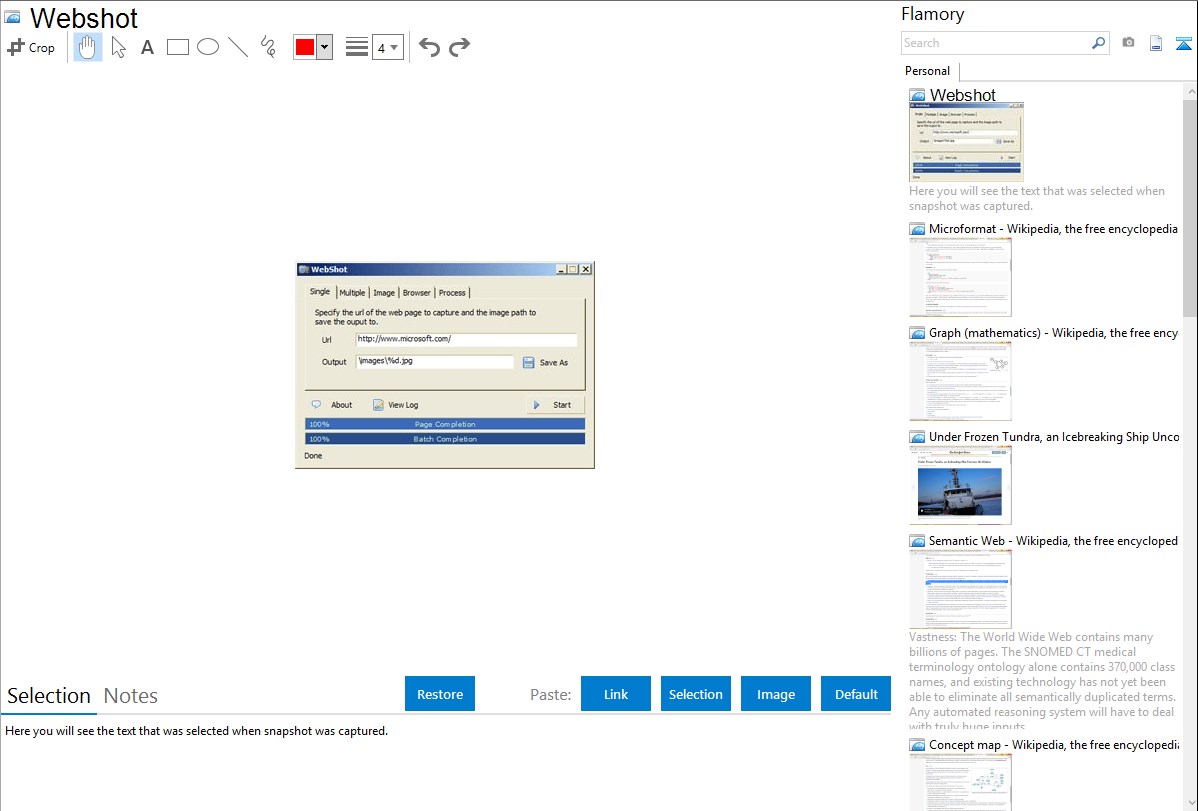The height and width of the screenshot is (811, 1198).
Task: Click the Semantic Web page thumbnail
Action: pyautogui.click(x=960, y=589)
